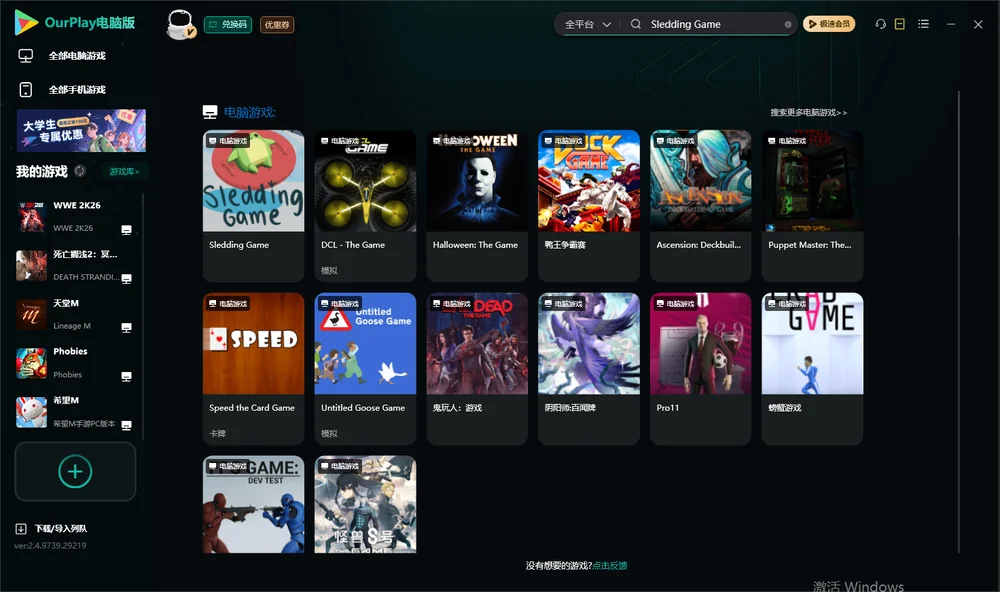Click 模拟 tag under Untitled Goose Game
This screenshot has height=592, width=1000.
coord(329,433)
